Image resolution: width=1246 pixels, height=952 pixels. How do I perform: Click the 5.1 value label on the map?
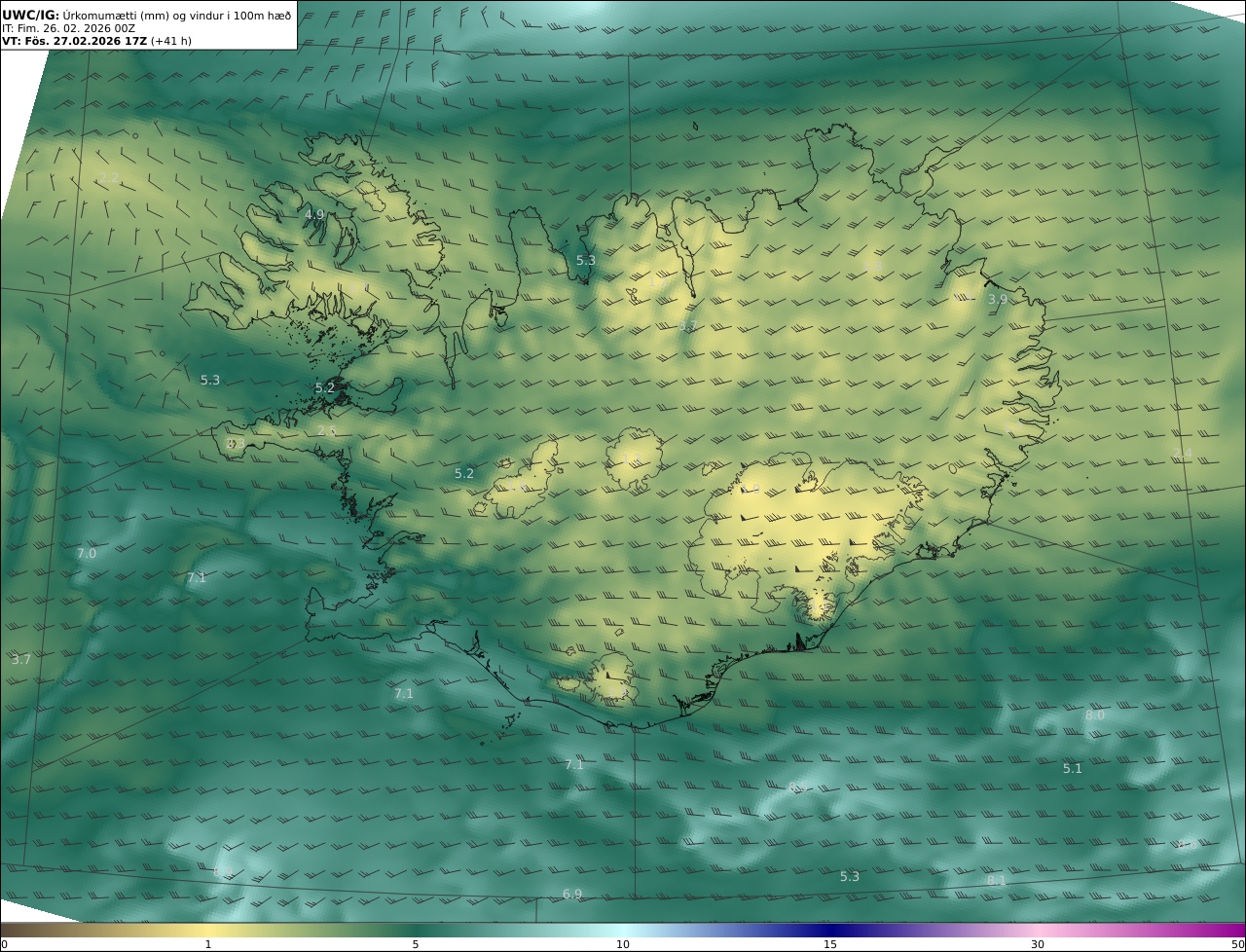(x=1072, y=768)
